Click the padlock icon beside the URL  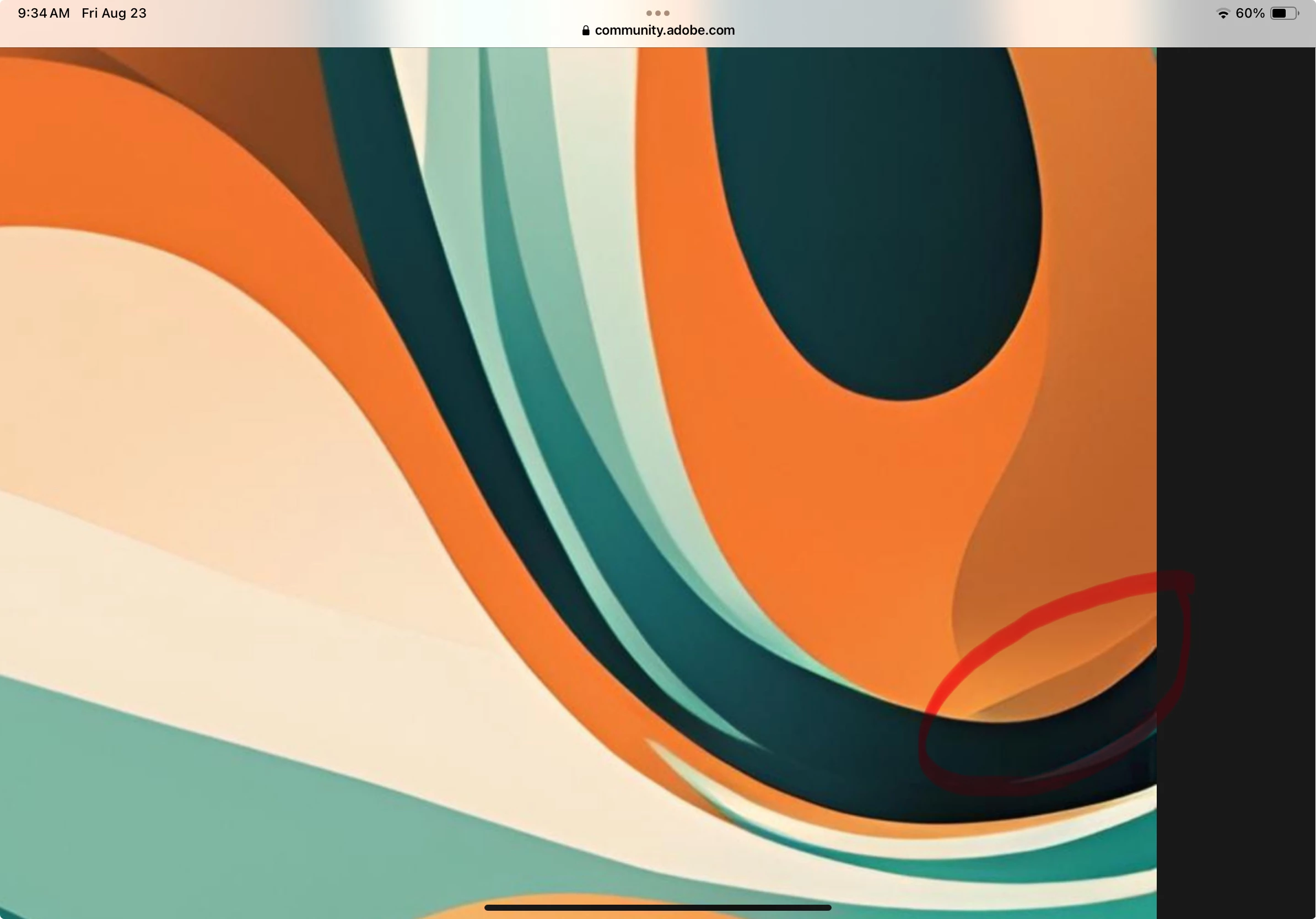point(585,30)
